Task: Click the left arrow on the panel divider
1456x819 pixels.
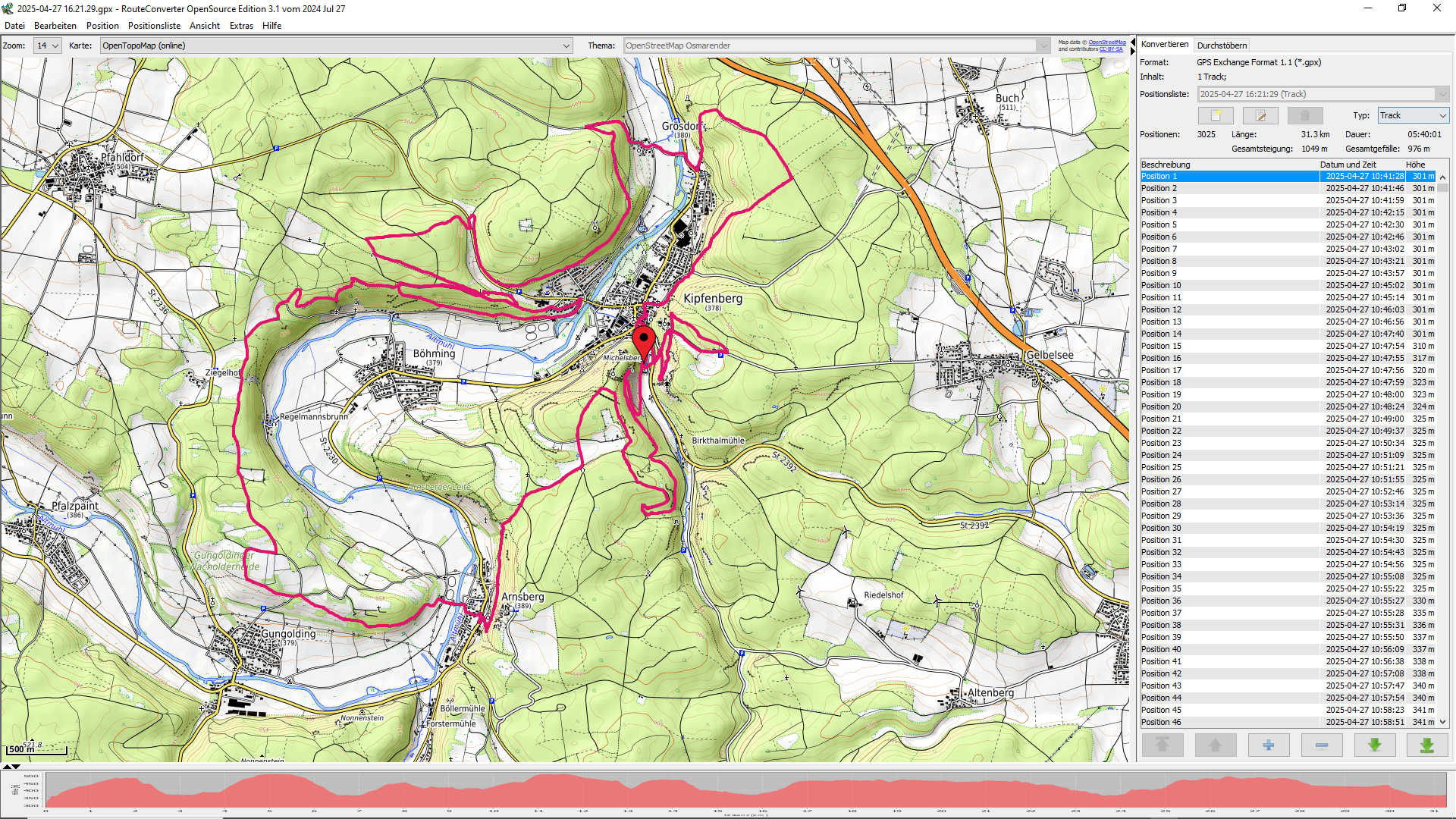Action: tap(1133, 42)
